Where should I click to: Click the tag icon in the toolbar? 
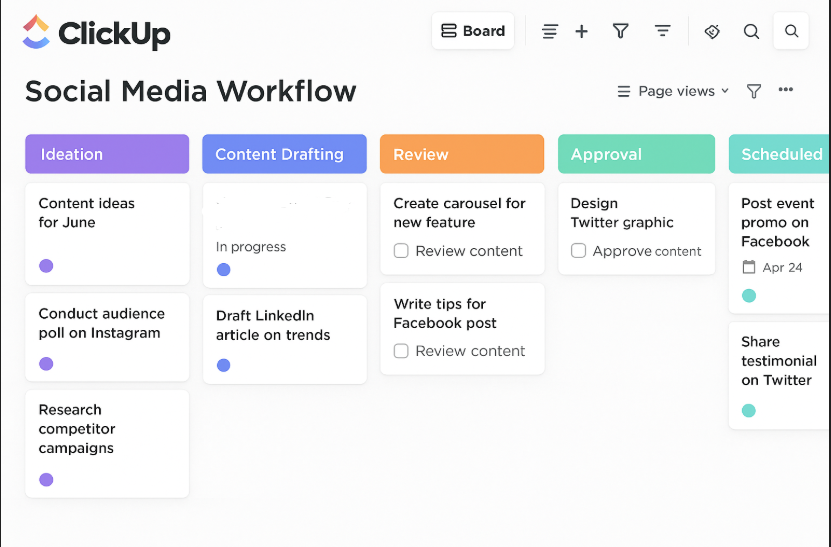coord(712,32)
